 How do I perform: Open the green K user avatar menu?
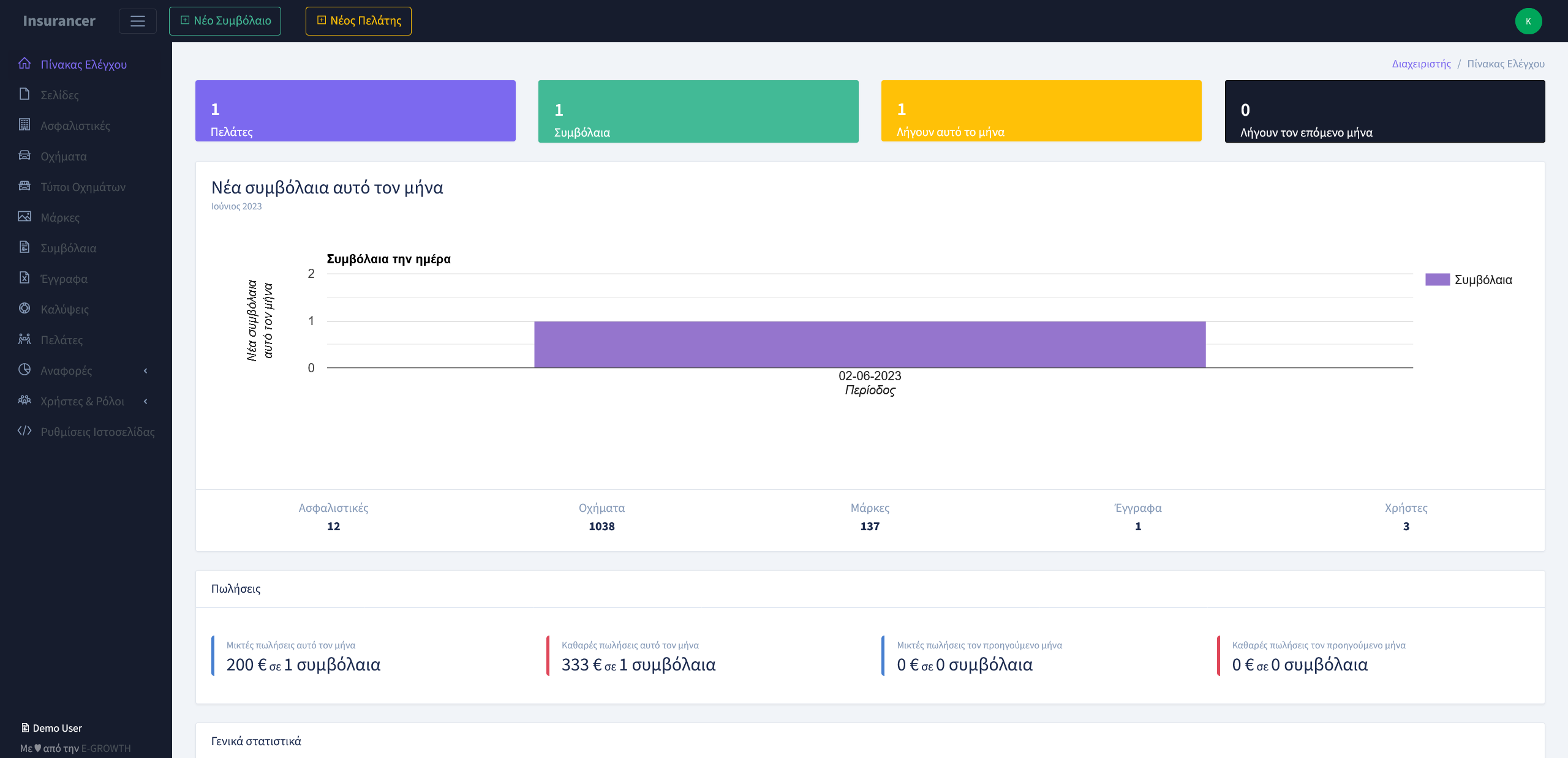tap(1528, 21)
